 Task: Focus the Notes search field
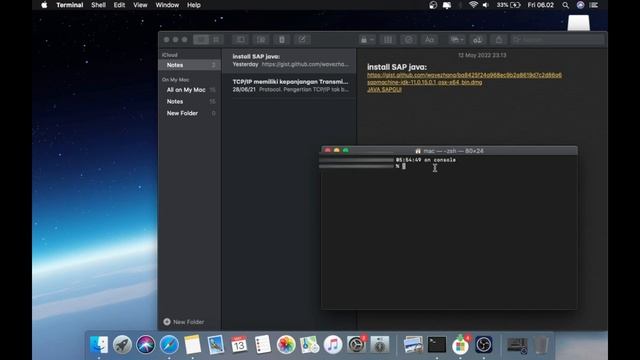(x=558, y=40)
